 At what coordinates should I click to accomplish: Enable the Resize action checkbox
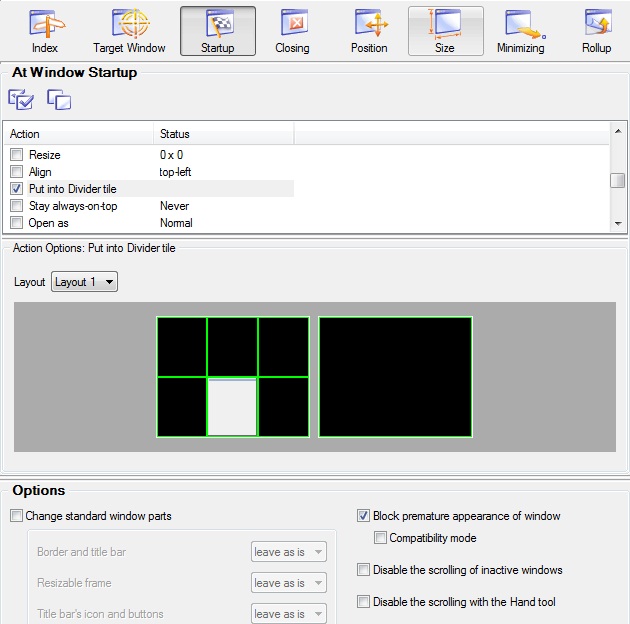16,155
